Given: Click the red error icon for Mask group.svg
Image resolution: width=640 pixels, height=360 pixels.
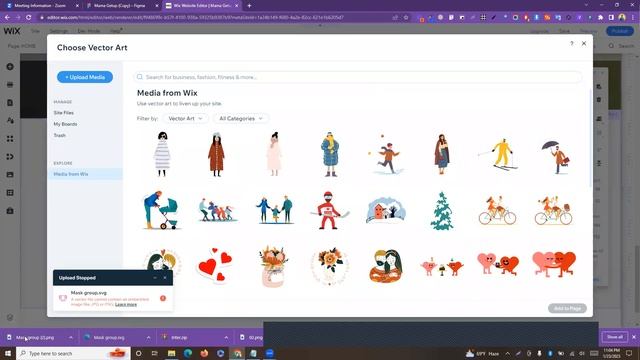Looking at the screenshot, I should [163, 298].
